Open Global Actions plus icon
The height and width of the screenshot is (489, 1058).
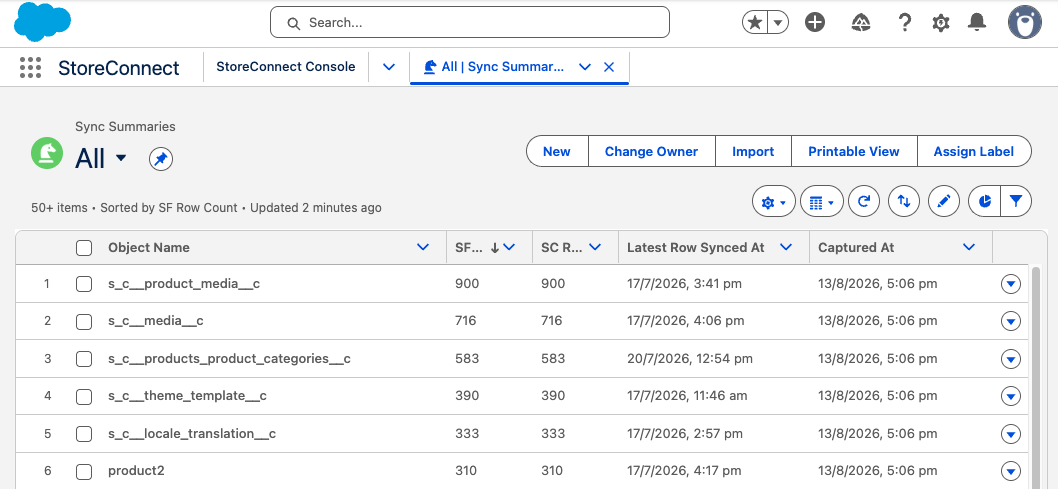coord(815,22)
